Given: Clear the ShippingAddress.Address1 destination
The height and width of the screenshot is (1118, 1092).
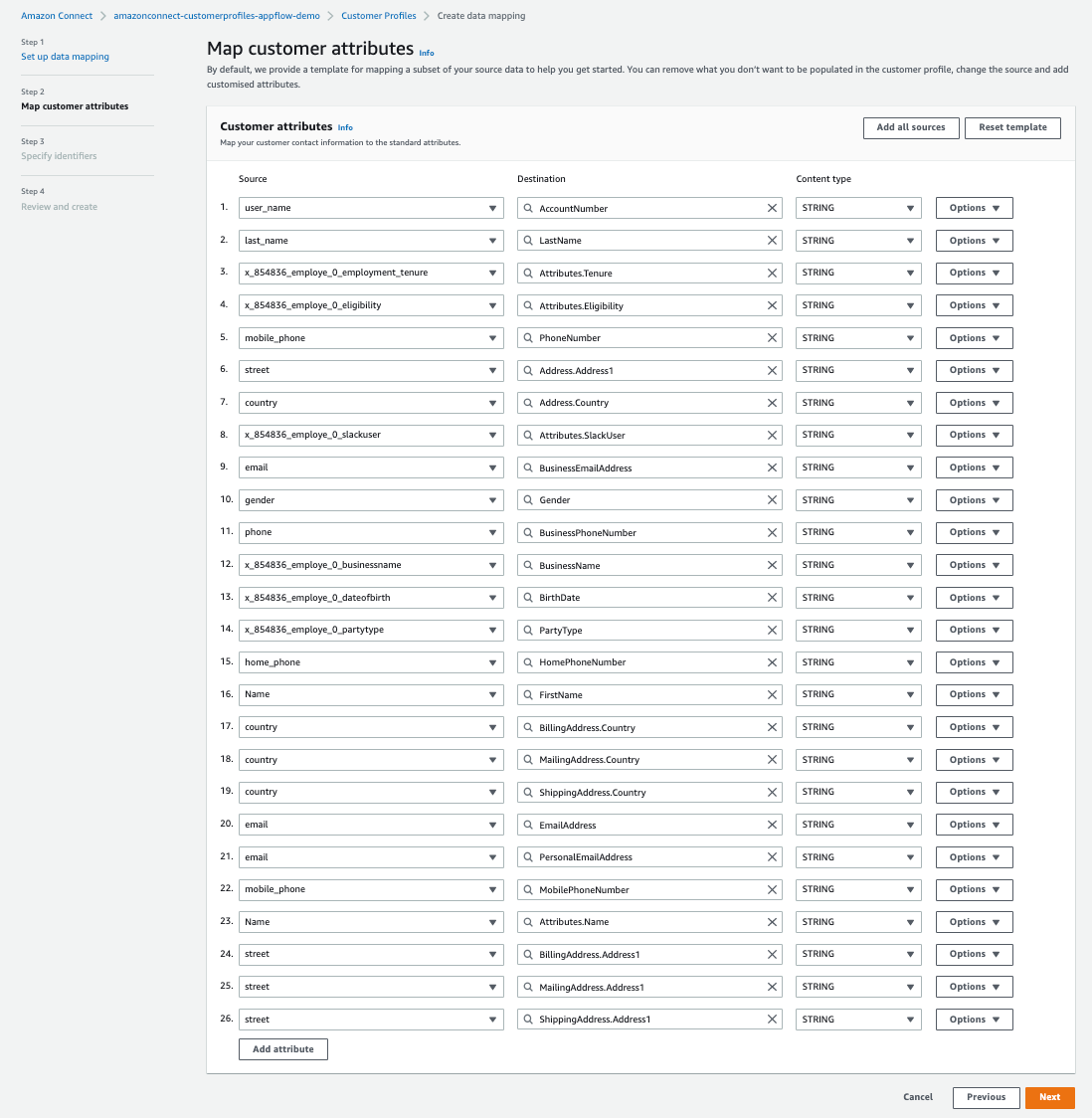Looking at the screenshot, I should (x=772, y=1019).
